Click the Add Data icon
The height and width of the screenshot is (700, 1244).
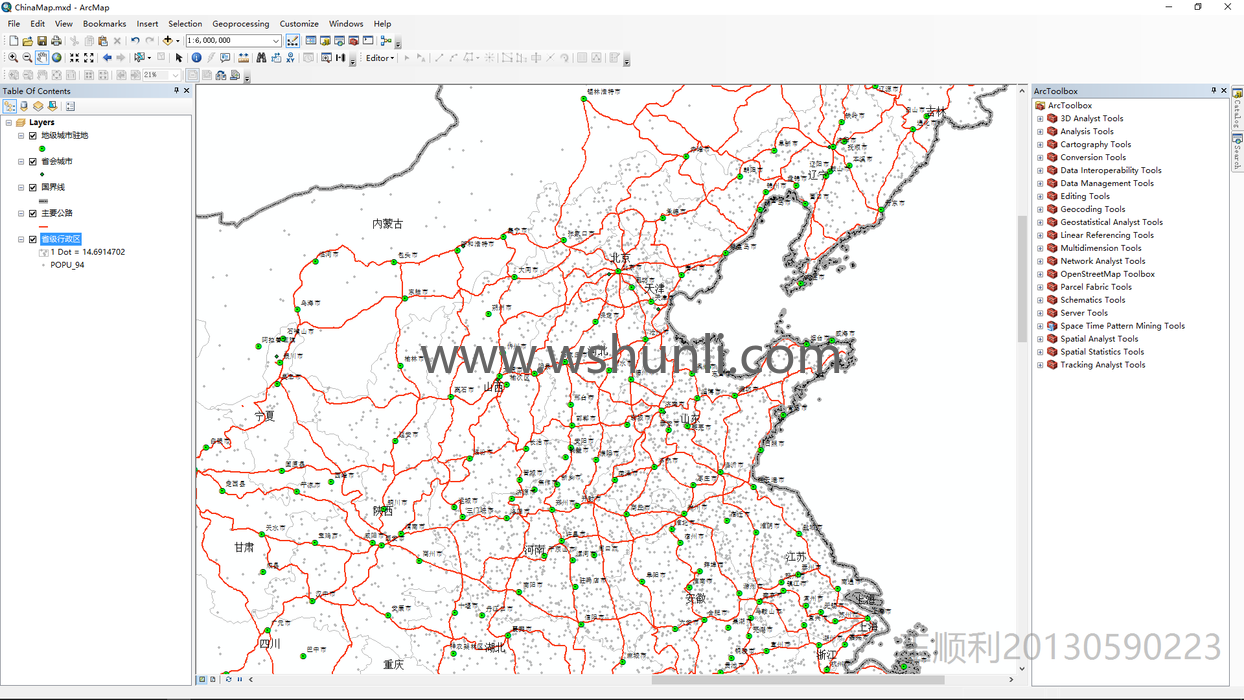click(167, 41)
